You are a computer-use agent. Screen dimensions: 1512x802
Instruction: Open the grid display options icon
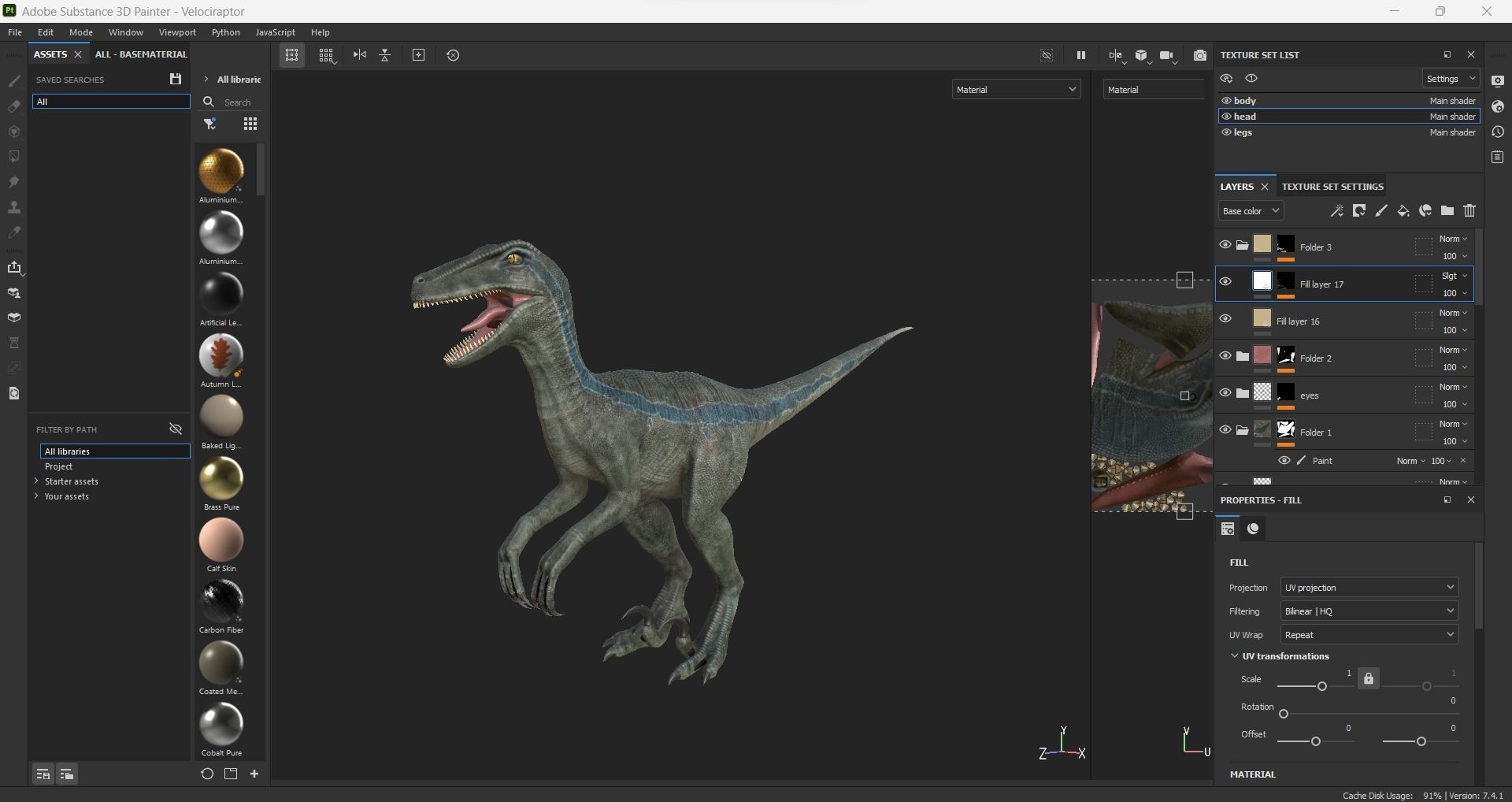tap(326, 55)
